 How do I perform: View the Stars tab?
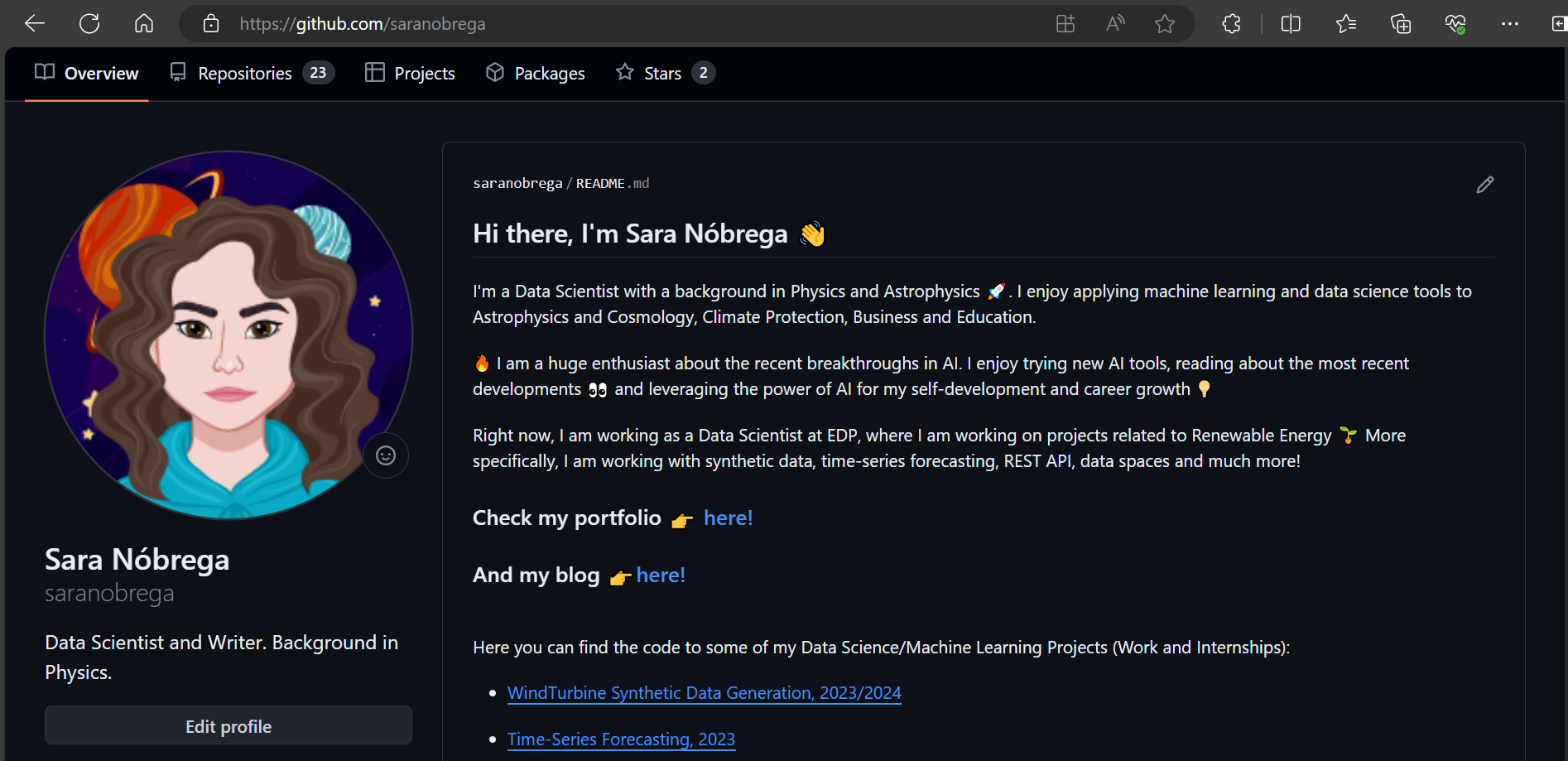point(664,74)
